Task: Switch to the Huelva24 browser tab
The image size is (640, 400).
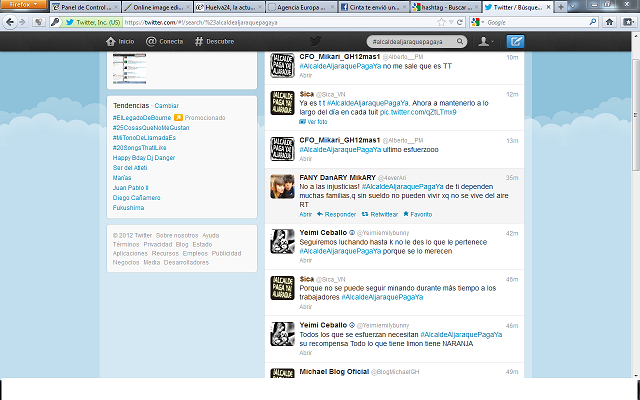Action: coord(230,7)
